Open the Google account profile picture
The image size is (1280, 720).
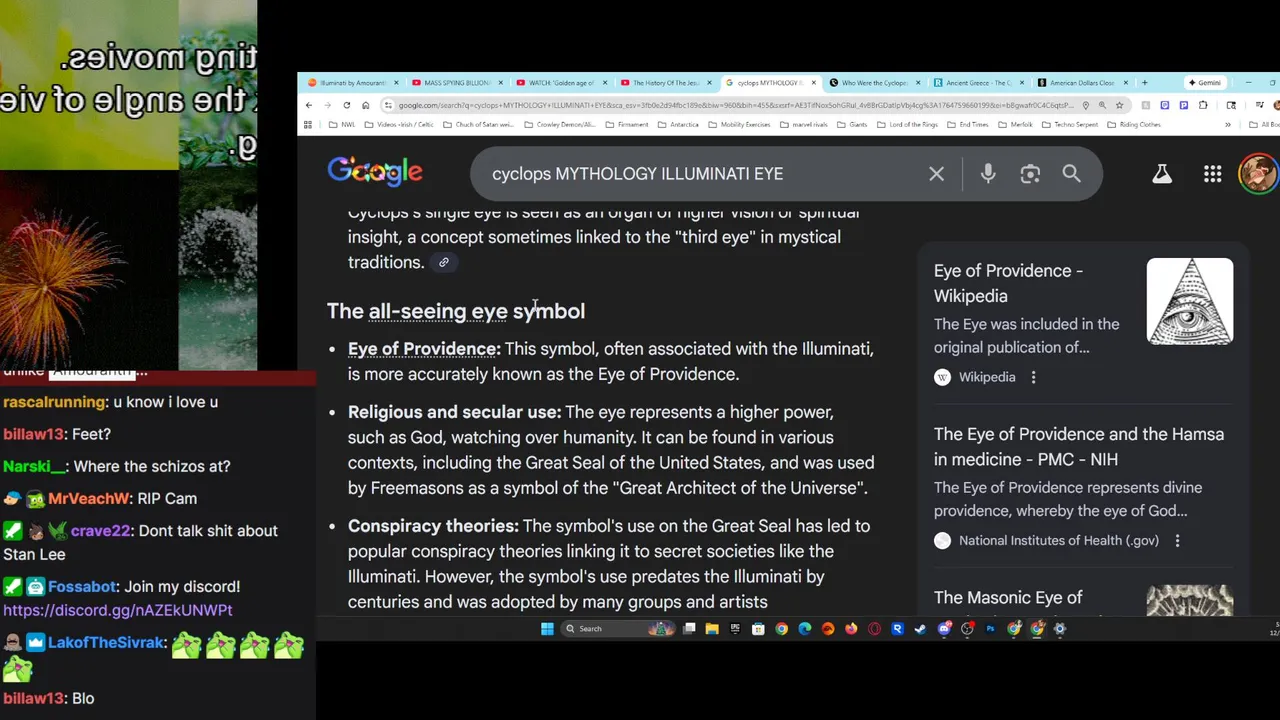(1258, 173)
